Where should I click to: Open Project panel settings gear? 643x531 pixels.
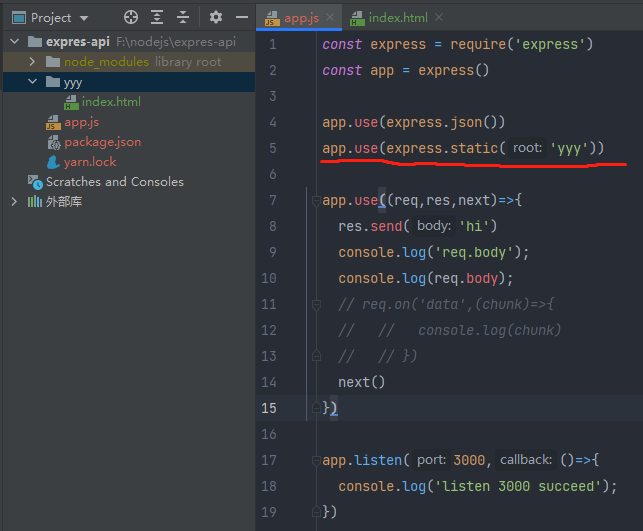(216, 17)
